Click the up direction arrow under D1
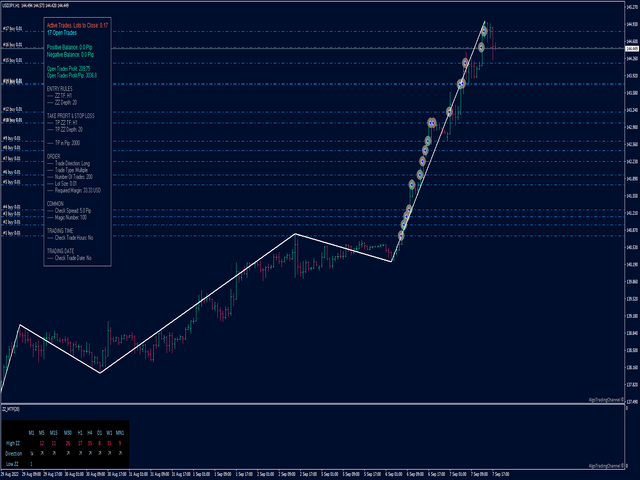The height and width of the screenshot is (480, 640). [100, 453]
